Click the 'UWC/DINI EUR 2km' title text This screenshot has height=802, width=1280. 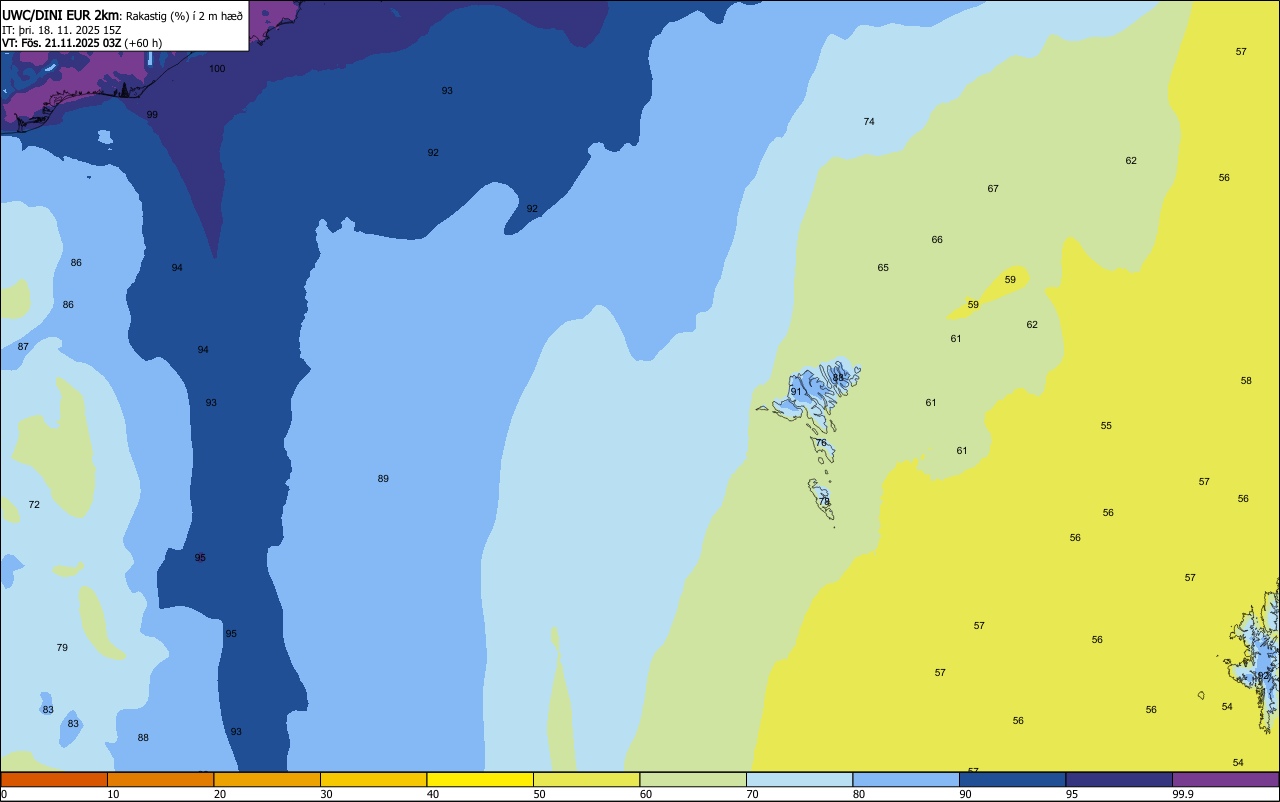point(60,15)
